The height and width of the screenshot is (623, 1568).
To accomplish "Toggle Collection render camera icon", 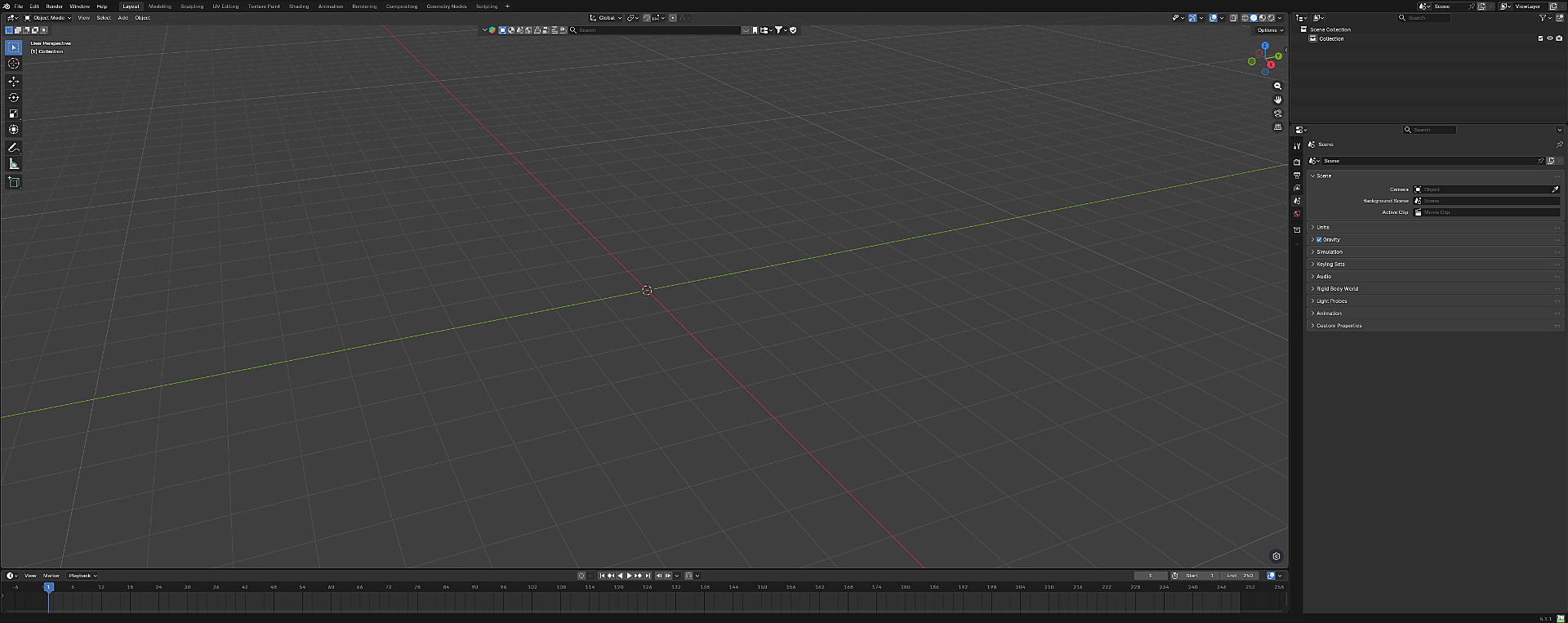I will (x=1558, y=38).
